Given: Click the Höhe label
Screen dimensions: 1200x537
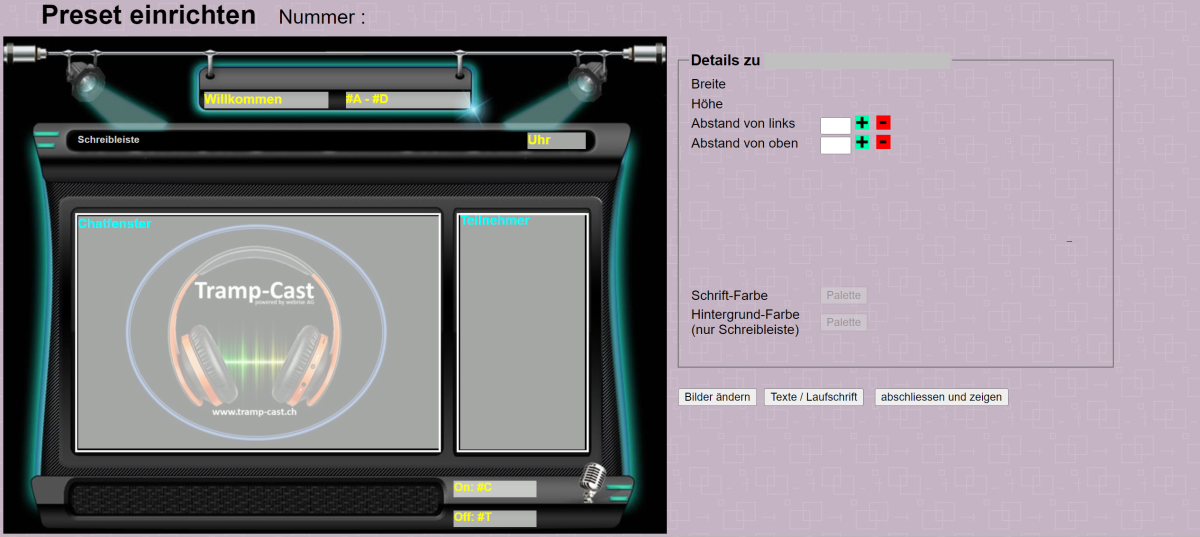Looking at the screenshot, I should [706, 104].
